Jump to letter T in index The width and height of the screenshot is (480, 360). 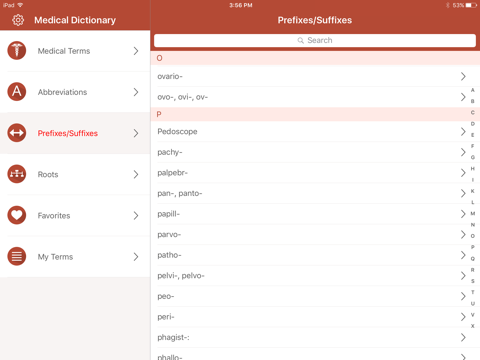473,292
